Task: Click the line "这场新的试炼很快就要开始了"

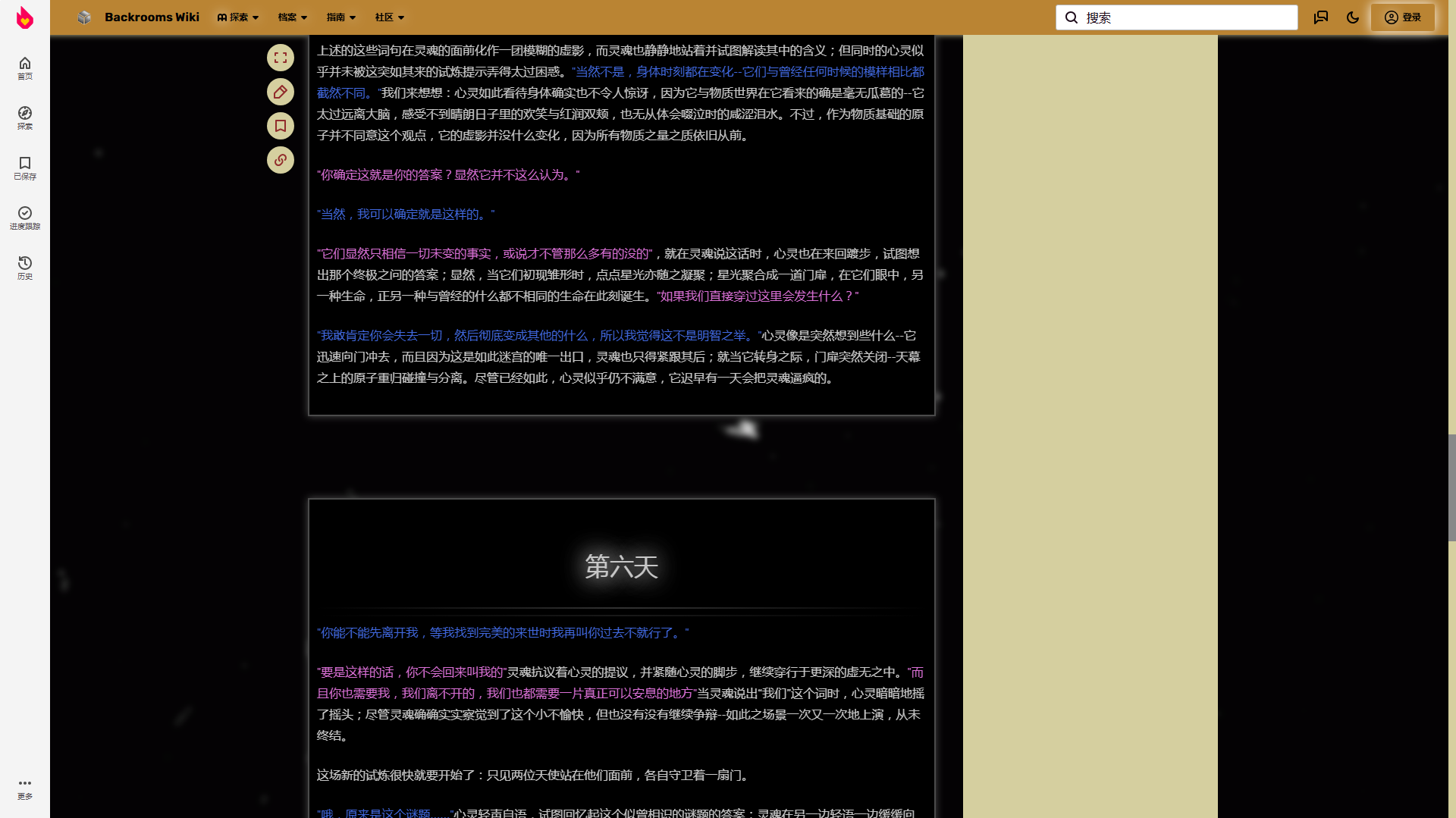Action: [x=535, y=776]
